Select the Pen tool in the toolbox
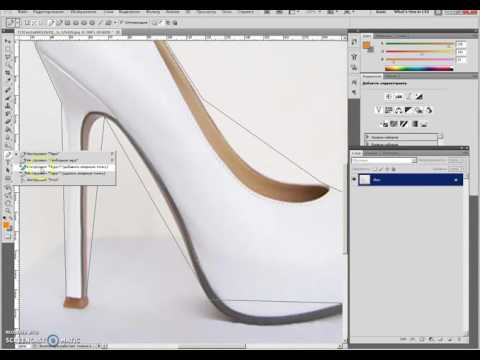 (x=8, y=155)
